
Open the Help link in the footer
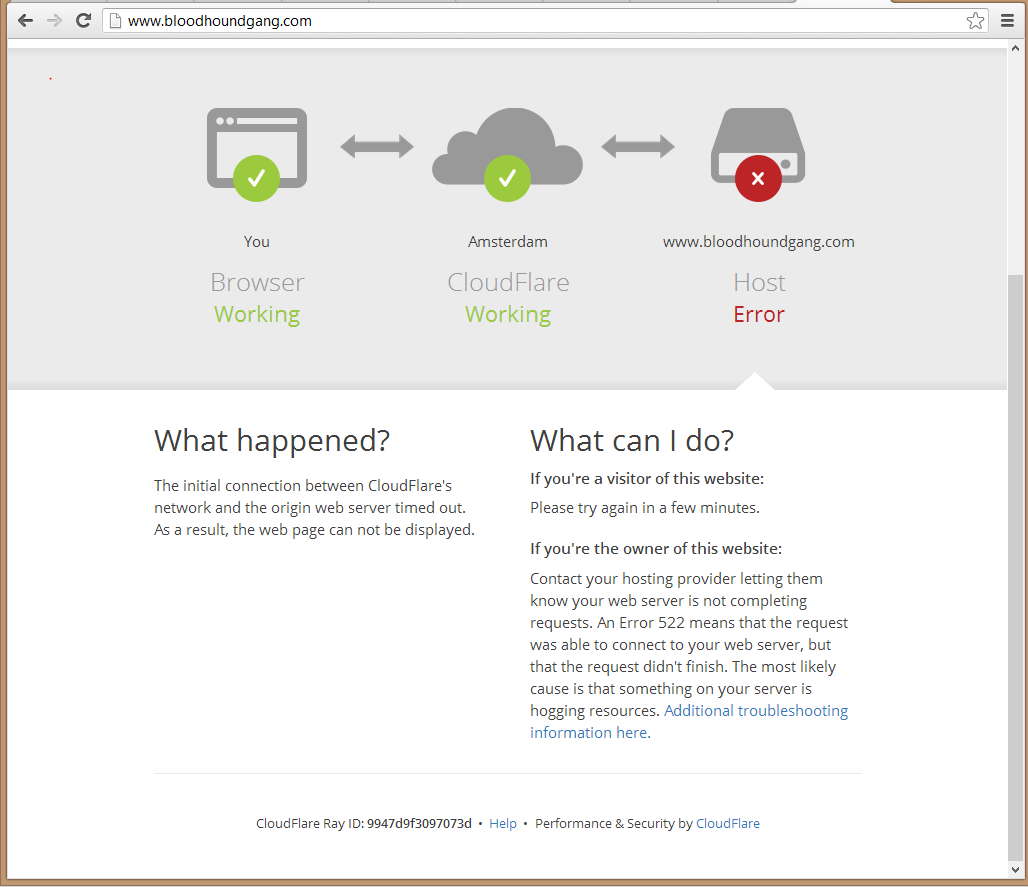pos(503,823)
